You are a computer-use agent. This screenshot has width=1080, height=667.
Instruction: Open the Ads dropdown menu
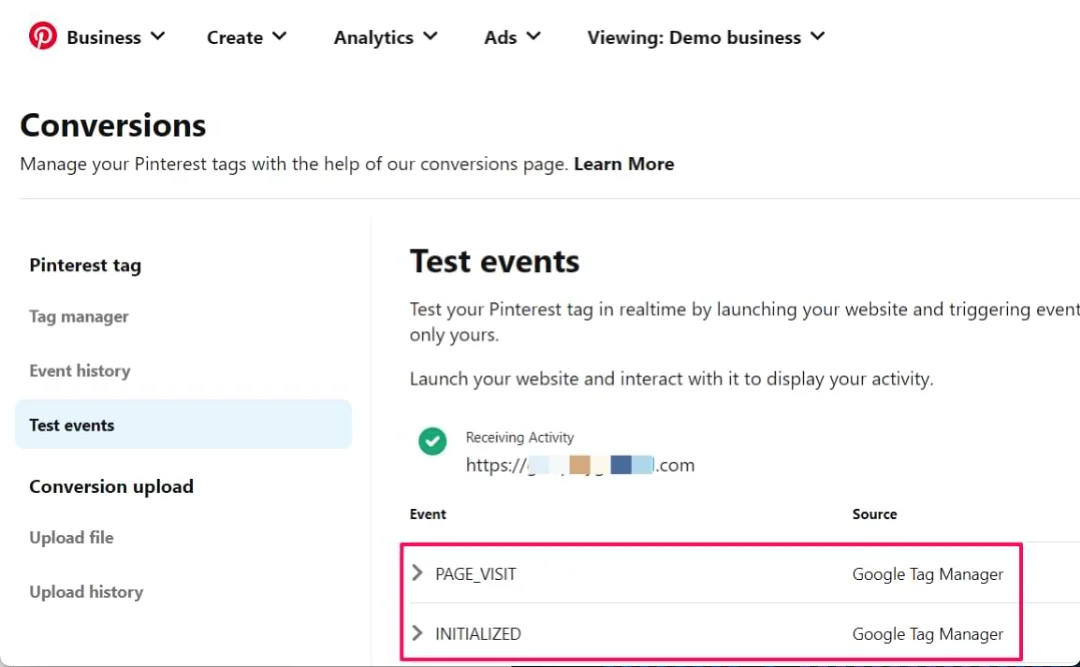(x=512, y=37)
